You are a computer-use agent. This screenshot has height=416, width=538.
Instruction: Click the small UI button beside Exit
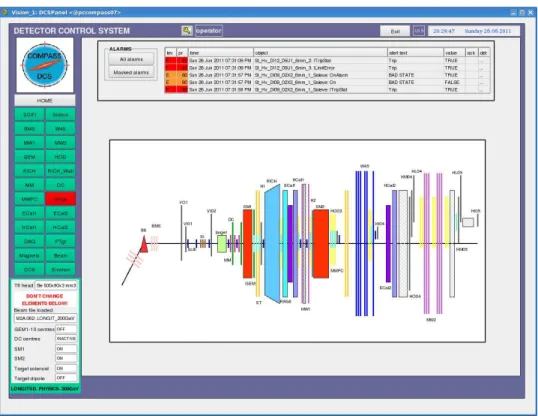pos(418,31)
